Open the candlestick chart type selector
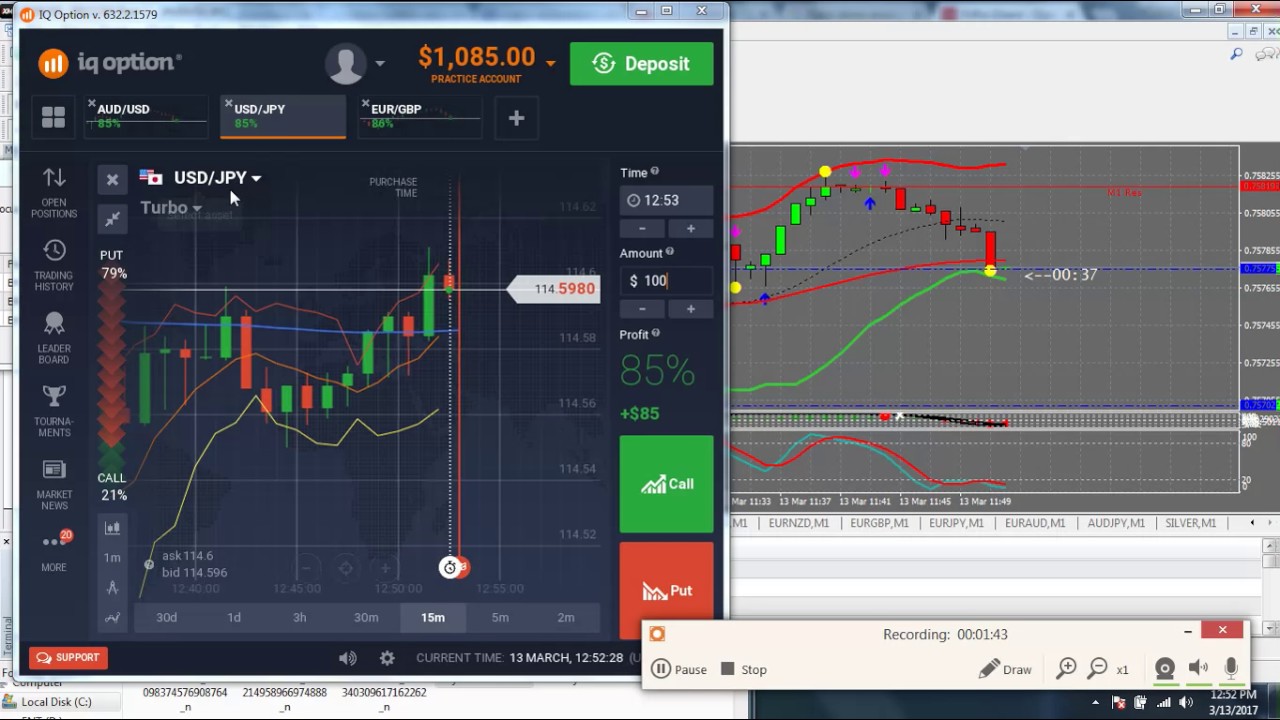This screenshot has width=1280, height=720. point(112,527)
